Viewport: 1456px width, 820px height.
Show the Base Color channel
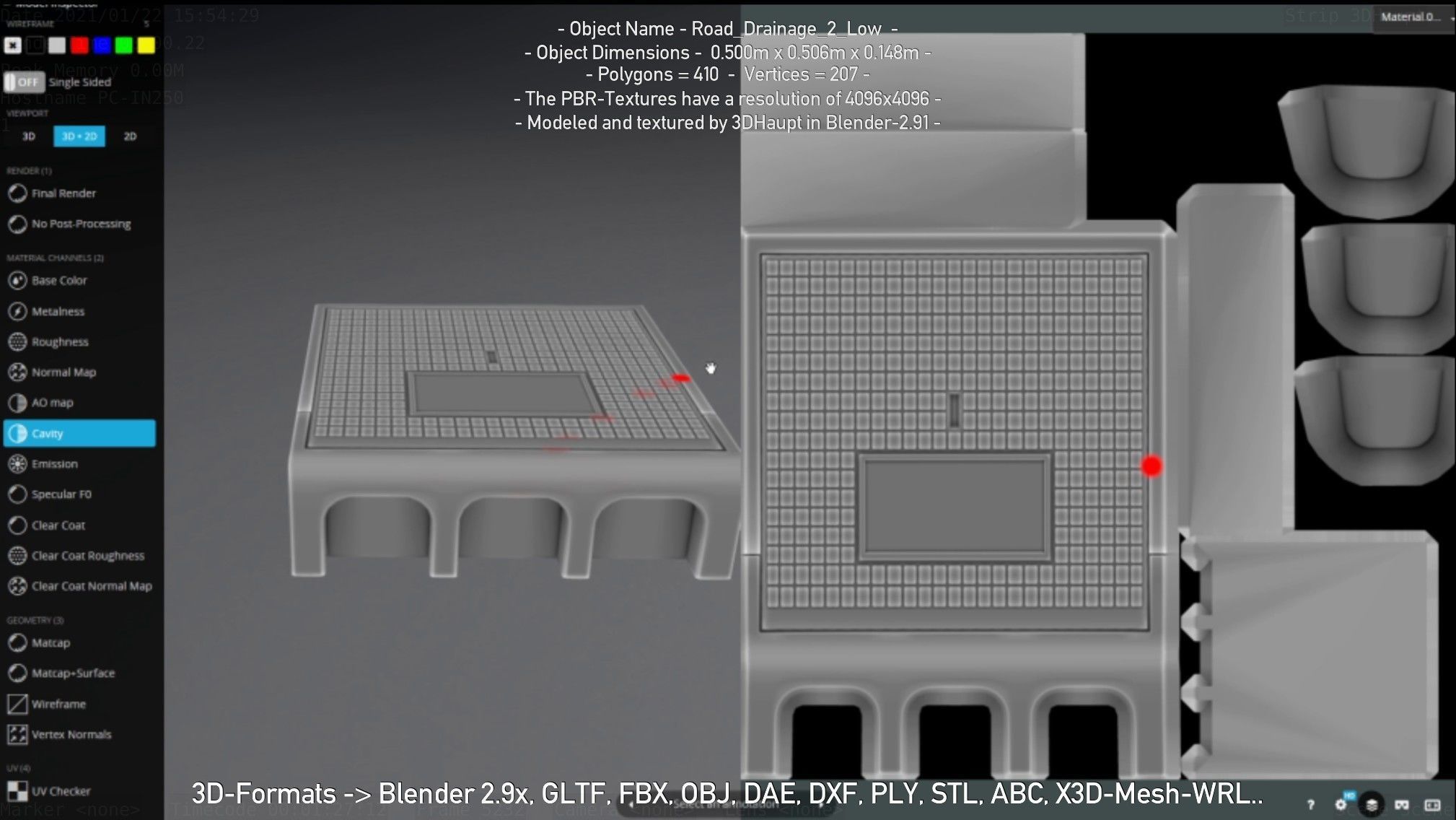(x=48, y=280)
